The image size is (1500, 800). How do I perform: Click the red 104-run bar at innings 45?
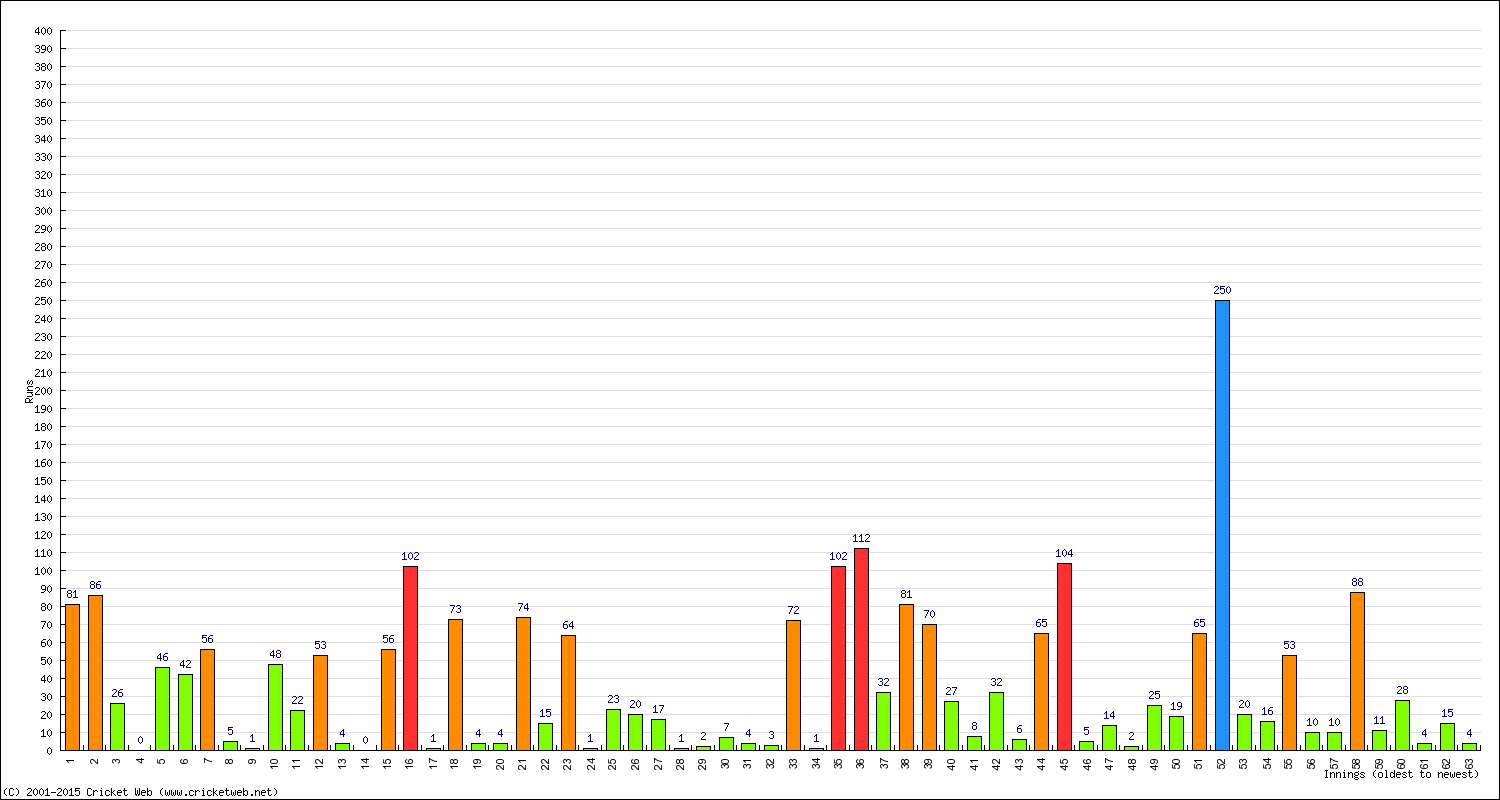pos(1064,656)
